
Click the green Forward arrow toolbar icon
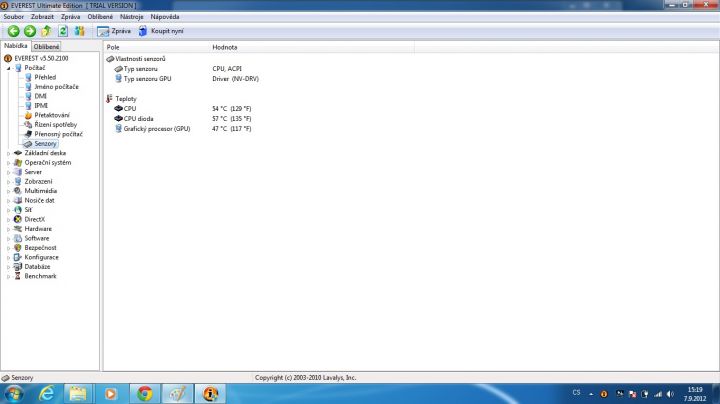(x=30, y=31)
